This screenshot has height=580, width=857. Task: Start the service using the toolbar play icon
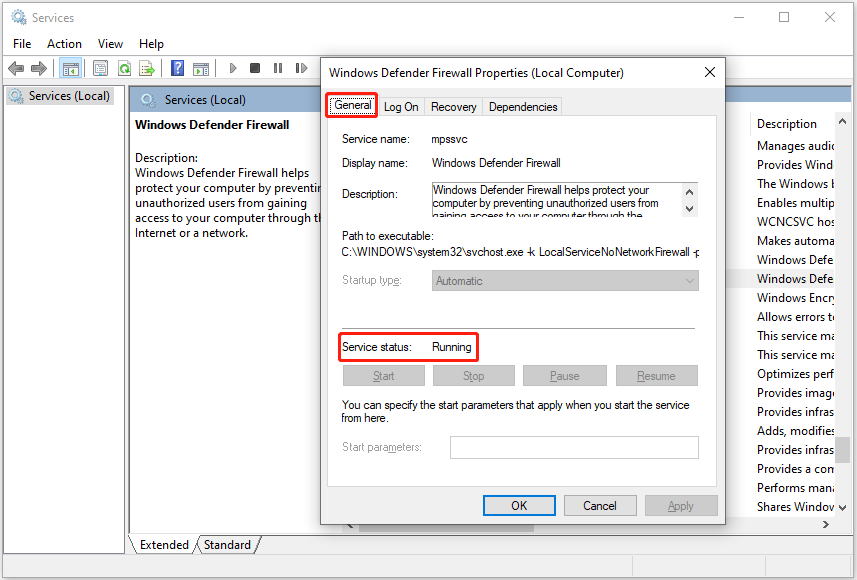tap(233, 68)
